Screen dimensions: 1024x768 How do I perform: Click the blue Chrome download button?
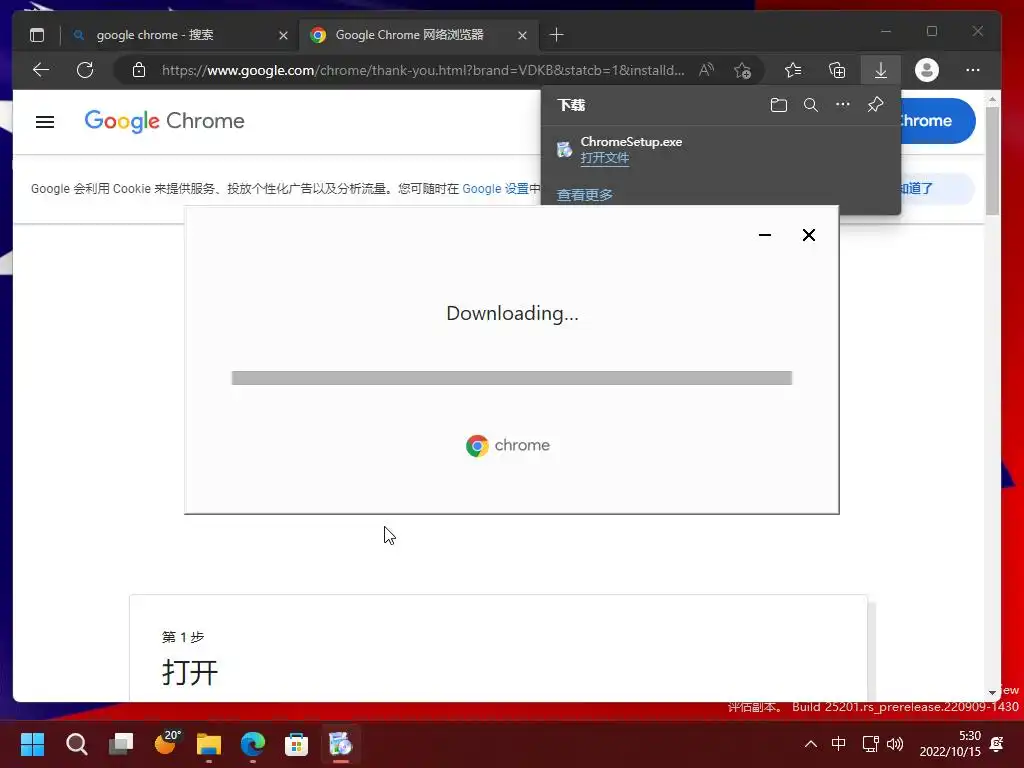[x=938, y=121]
